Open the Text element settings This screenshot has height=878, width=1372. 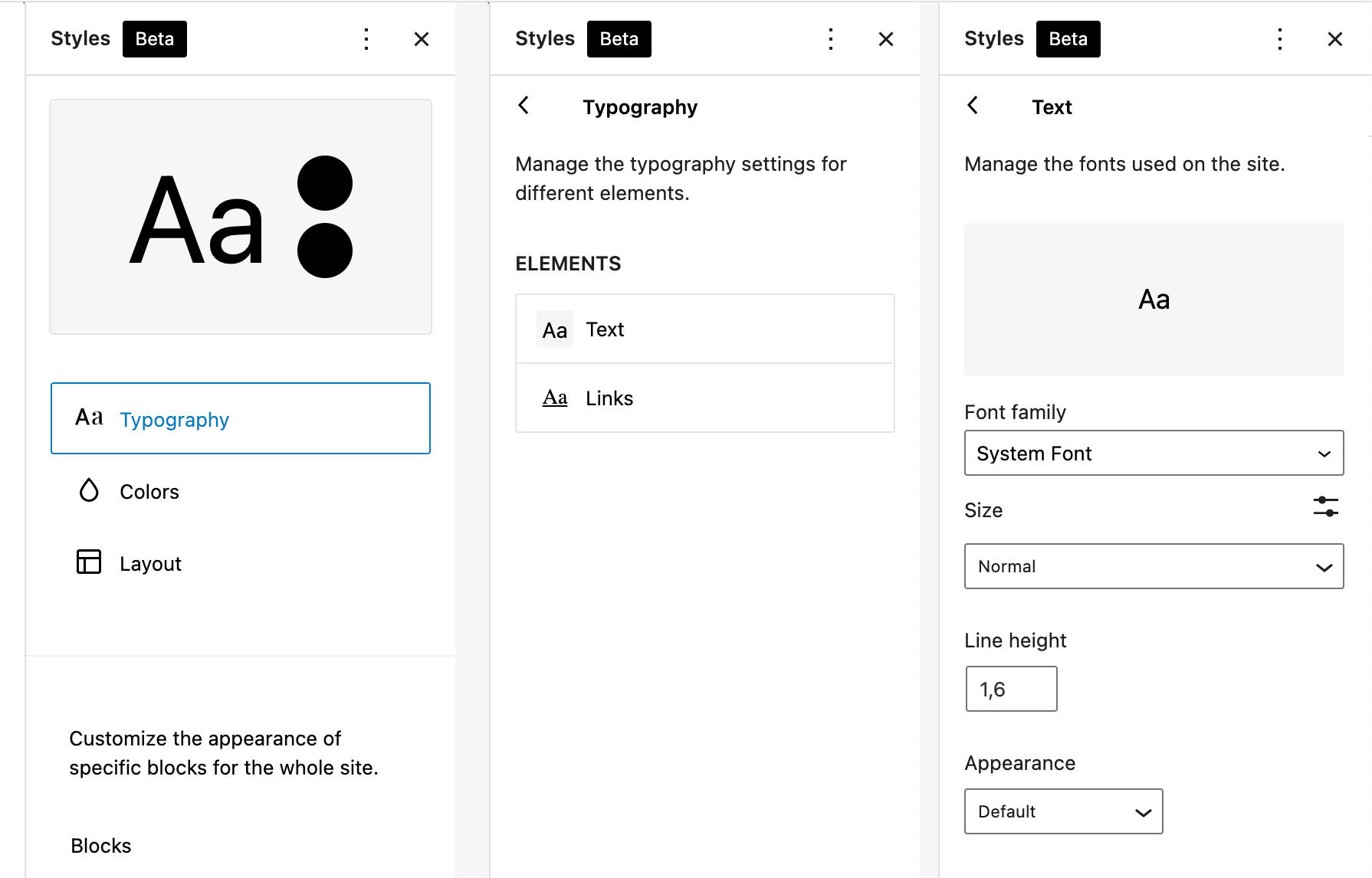(x=704, y=329)
